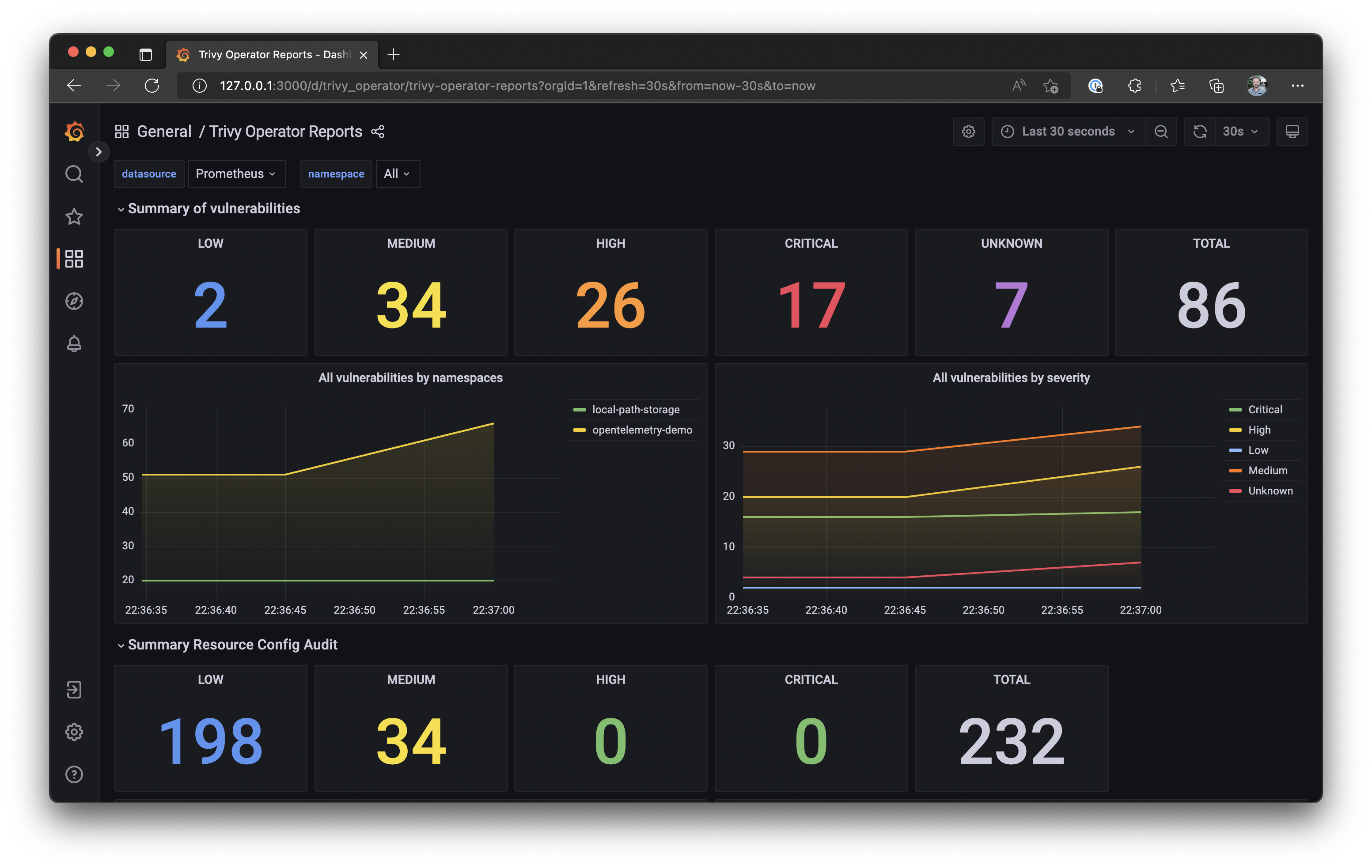
Task: Toggle kiosk view monitor icon
Action: click(1292, 132)
